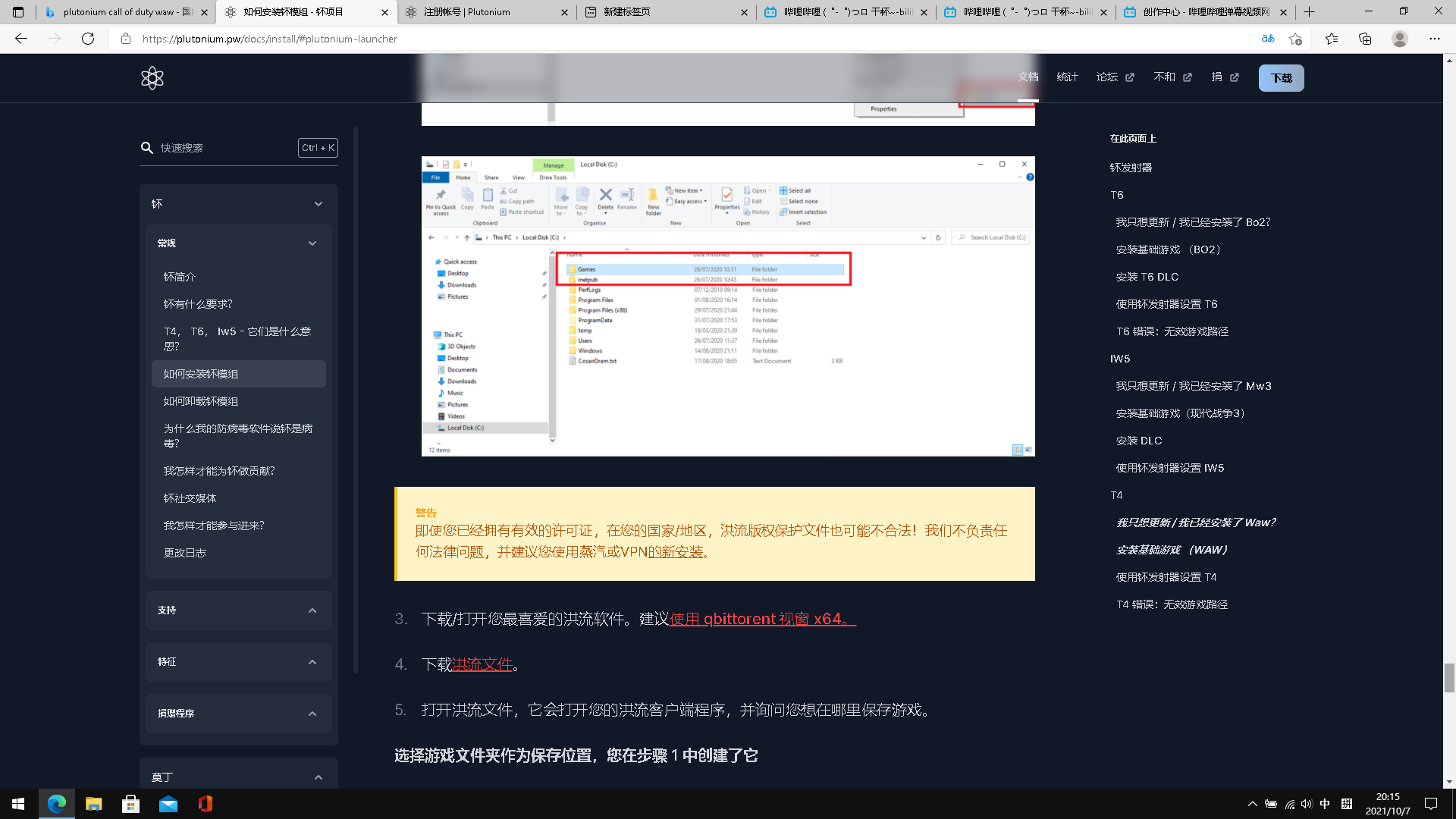Open Microsoft Store from the taskbar
The image size is (1456, 819).
pyautogui.click(x=130, y=804)
